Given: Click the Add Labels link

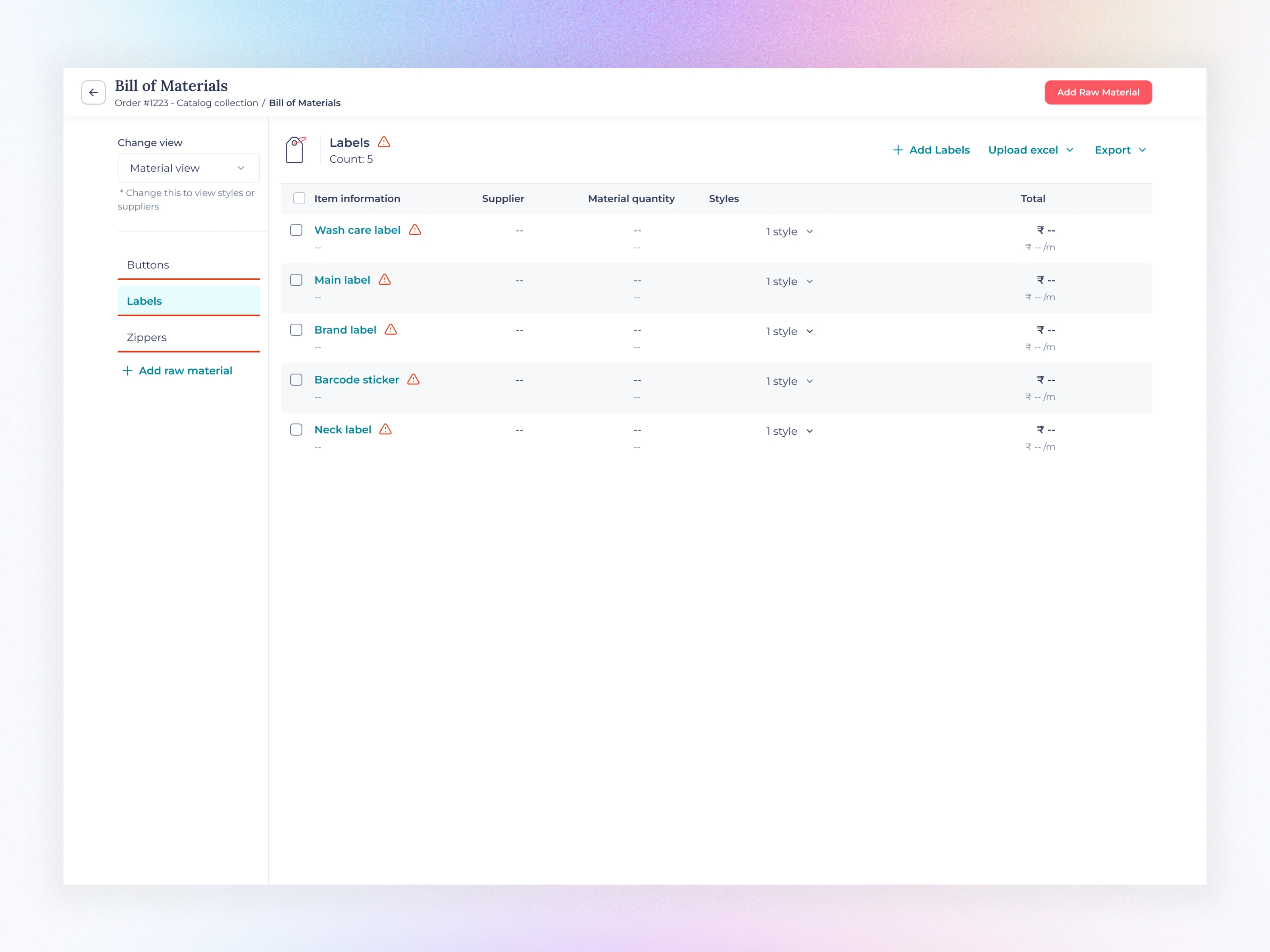Looking at the screenshot, I should (931, 150).
